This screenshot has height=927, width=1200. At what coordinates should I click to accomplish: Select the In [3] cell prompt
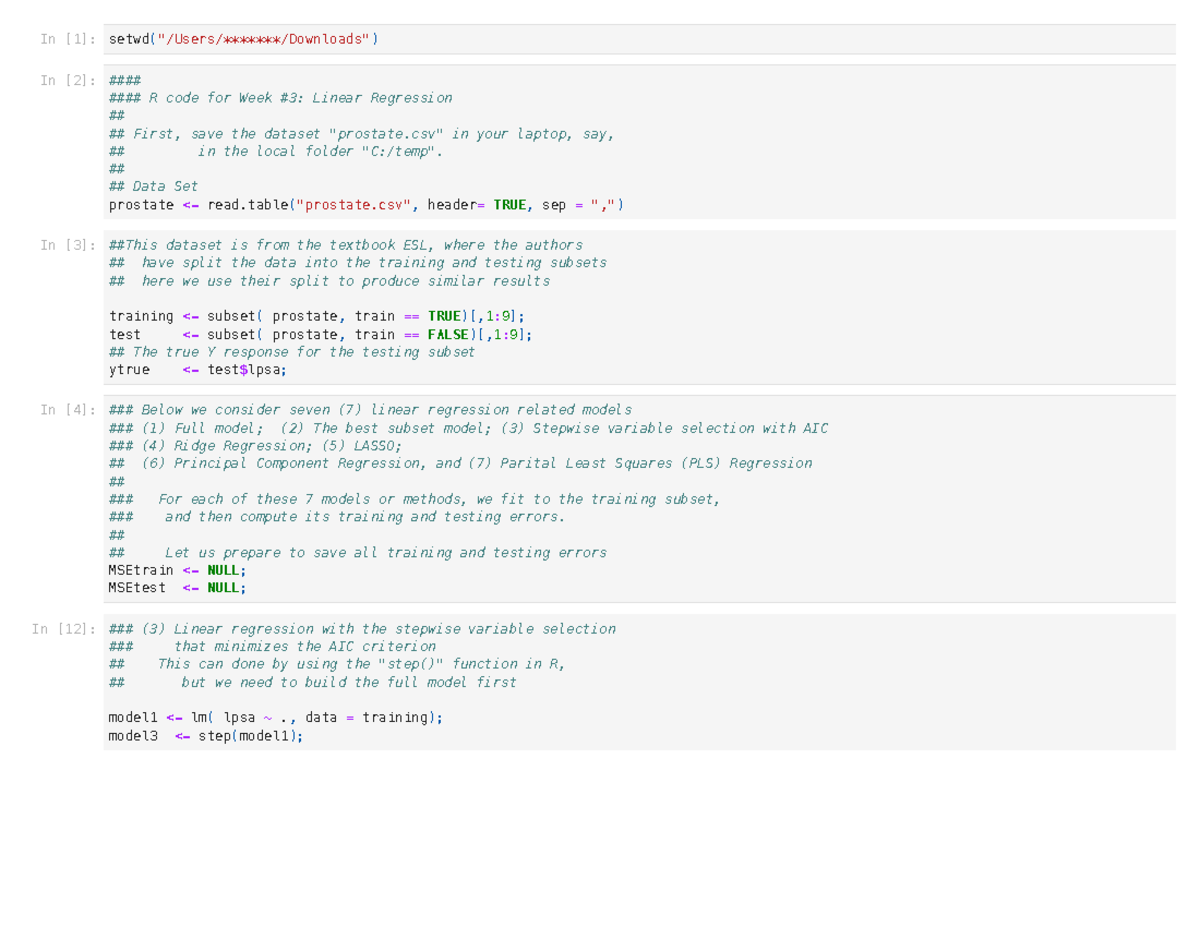point(67,245)
